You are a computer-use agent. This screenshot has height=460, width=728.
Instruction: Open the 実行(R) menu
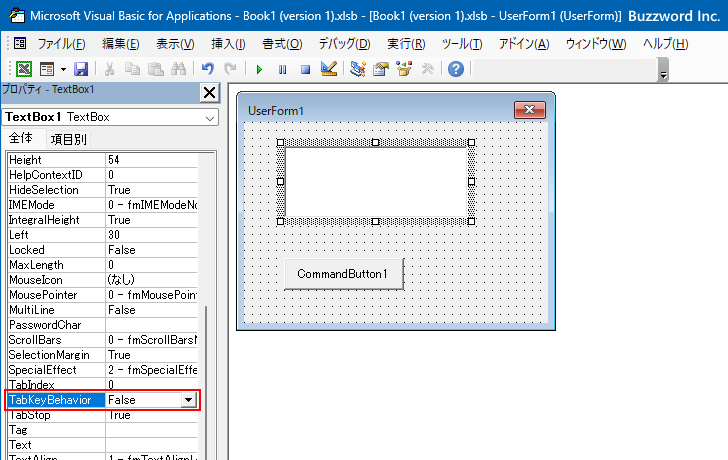pyautogui.click(x=406, y=44)
